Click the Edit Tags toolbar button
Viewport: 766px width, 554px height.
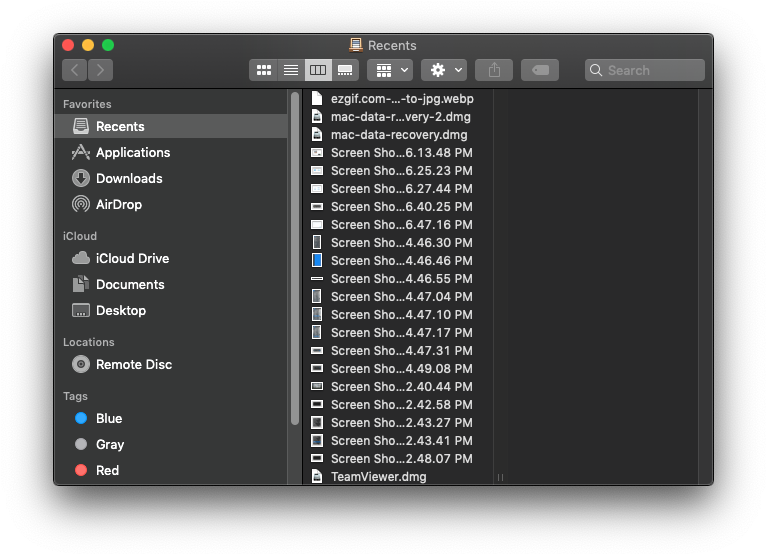pos(540,70)
